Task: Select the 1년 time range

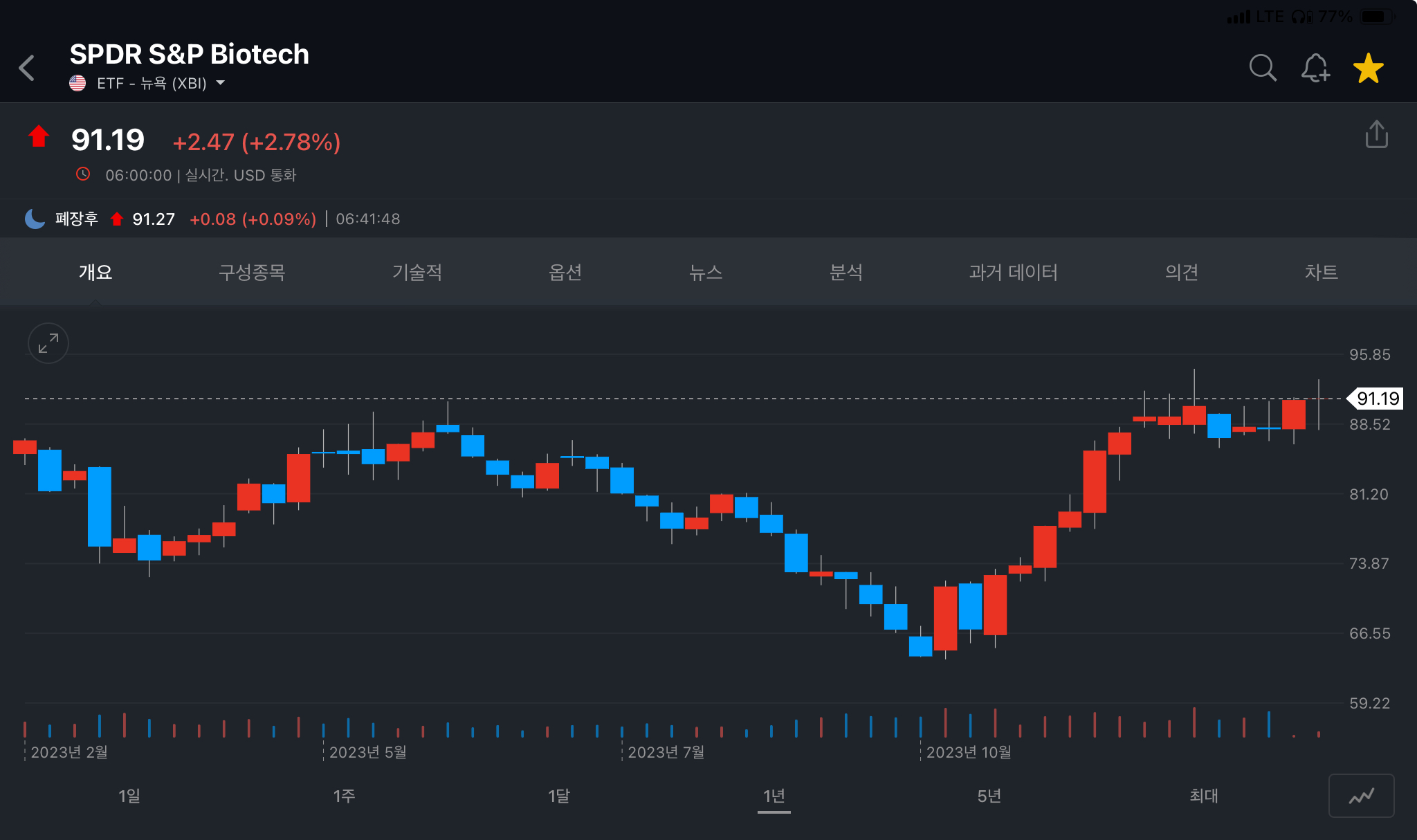Action: point(774,796)
